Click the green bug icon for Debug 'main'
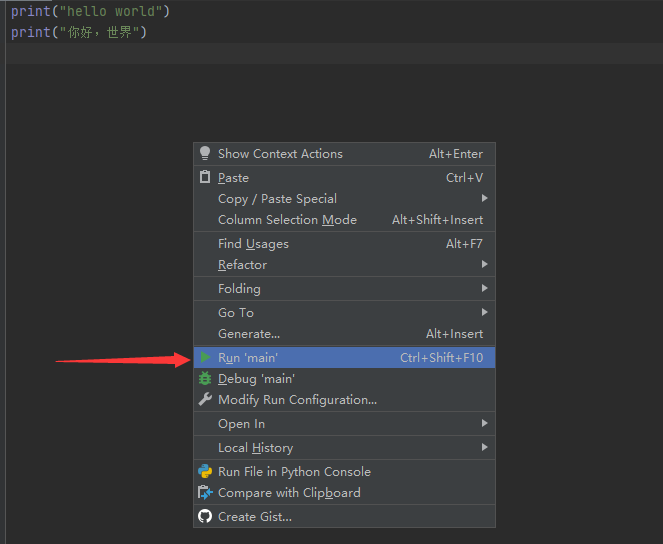The image size is (663, 544). 205,378
